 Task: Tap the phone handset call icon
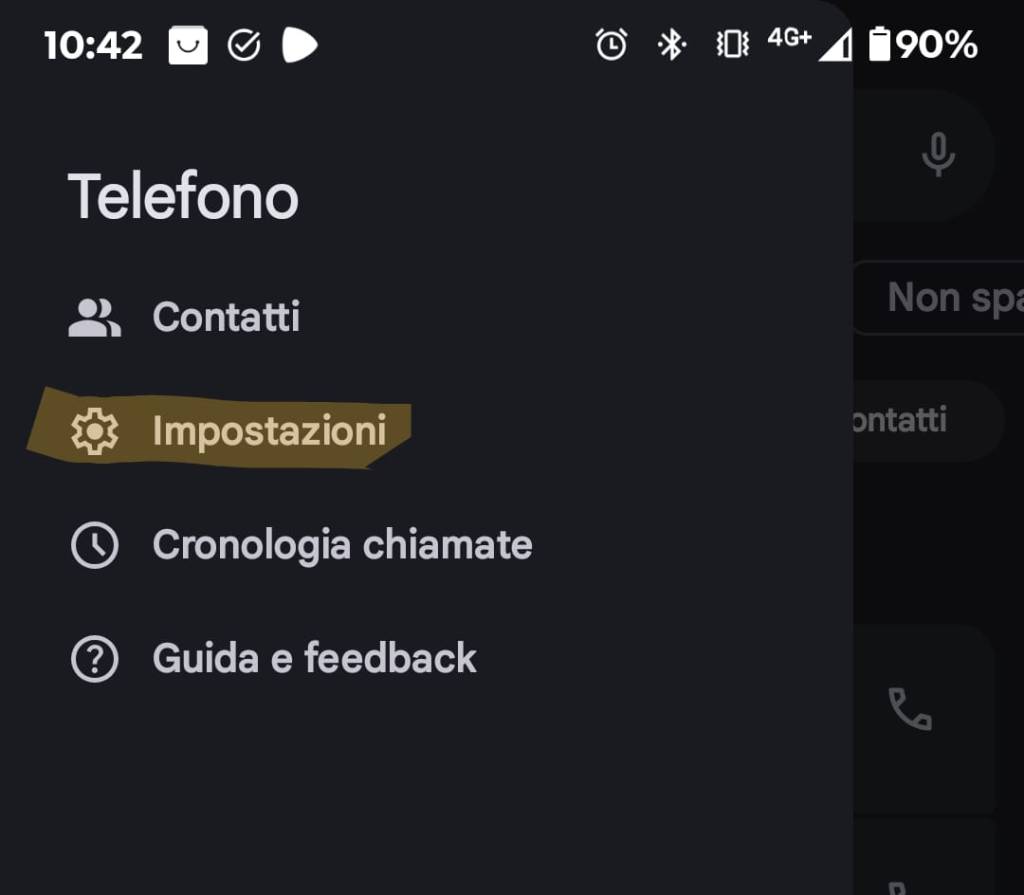(910, 709)
